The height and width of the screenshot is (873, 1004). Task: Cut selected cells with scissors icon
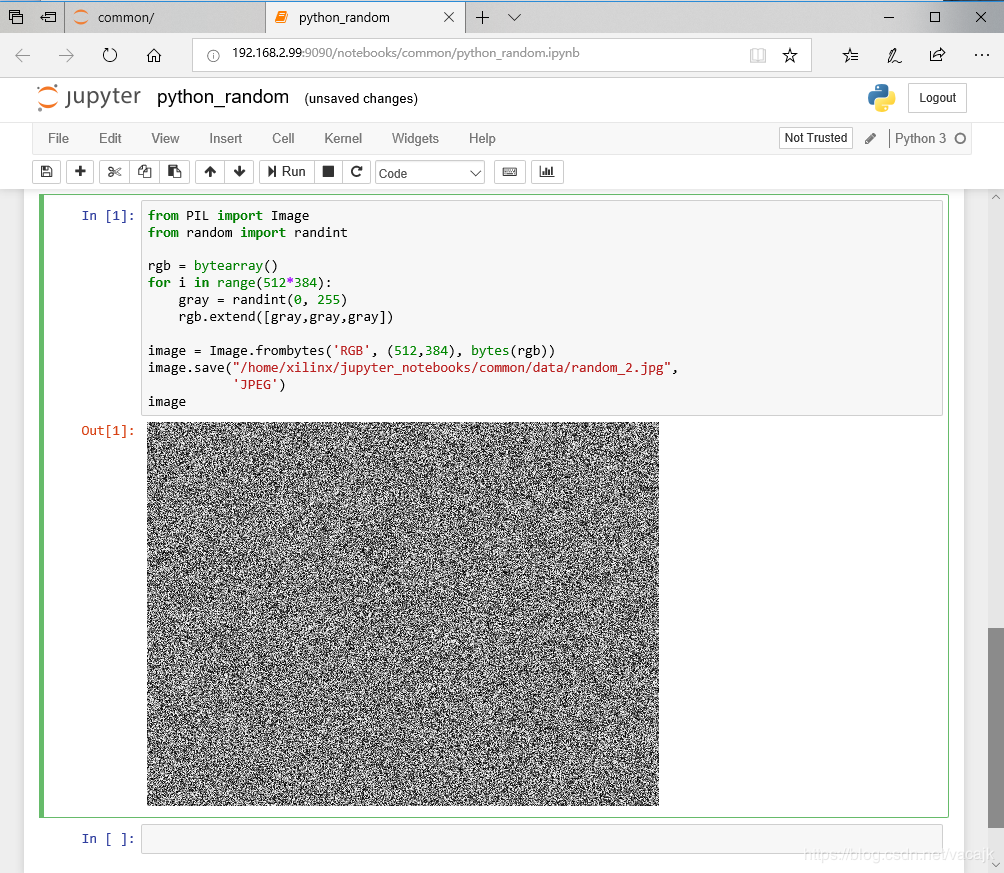(114, 172)
